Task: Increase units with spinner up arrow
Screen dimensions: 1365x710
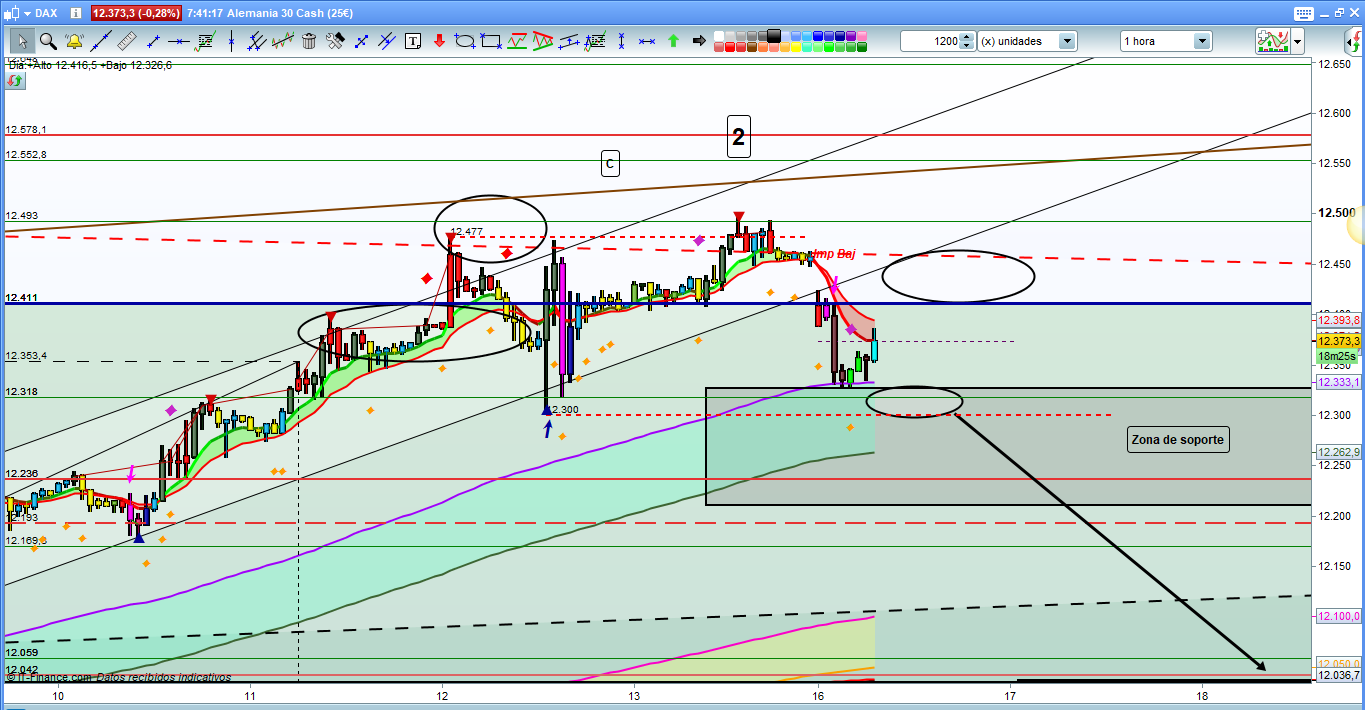Action: point(967,37)
